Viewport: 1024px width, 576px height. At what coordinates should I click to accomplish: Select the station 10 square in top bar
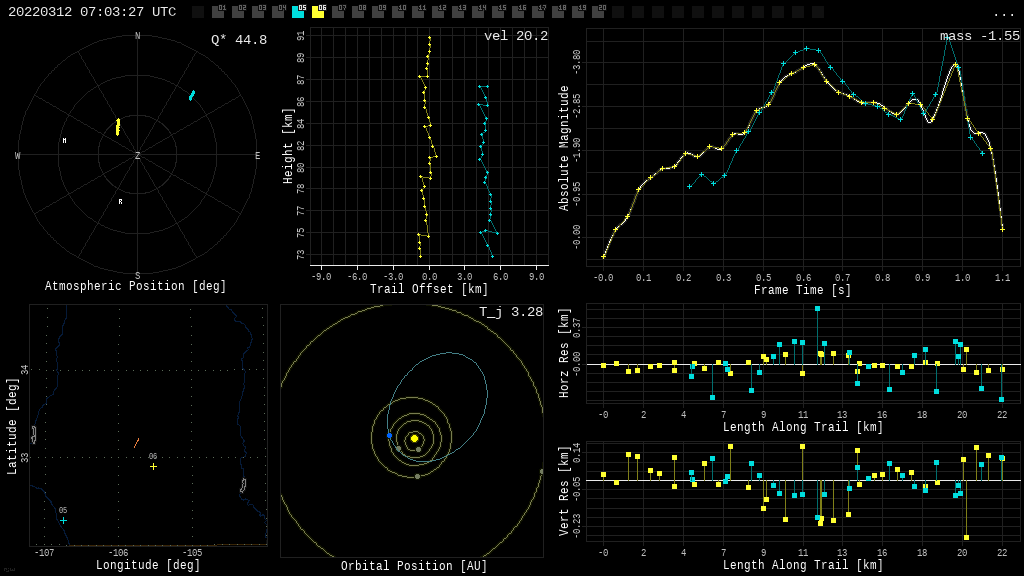(398, 12)
